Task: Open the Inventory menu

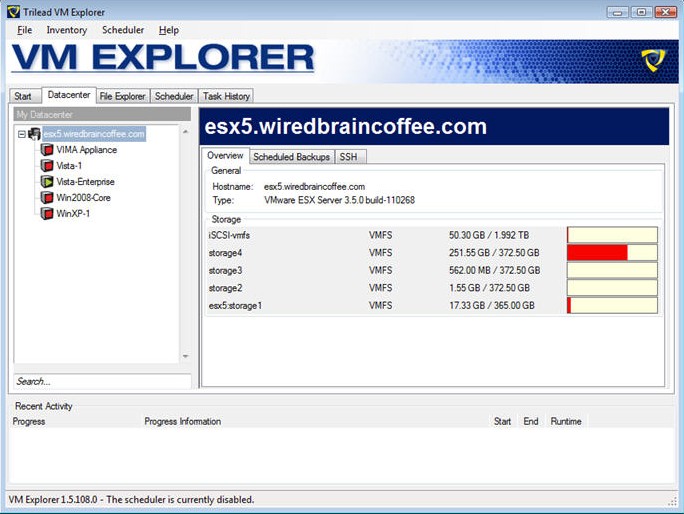Action: click(66, 30)
